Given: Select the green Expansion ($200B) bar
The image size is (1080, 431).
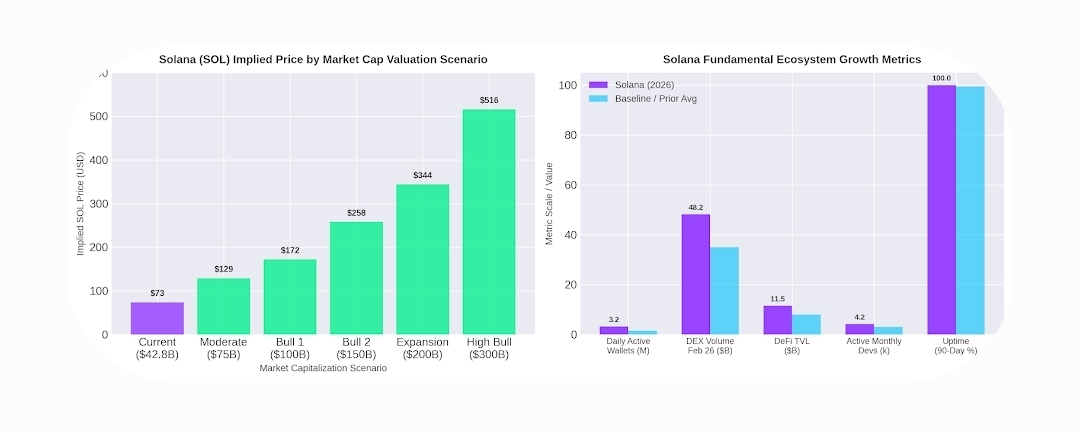Looking at the screenshot, I should click(422, 260).
